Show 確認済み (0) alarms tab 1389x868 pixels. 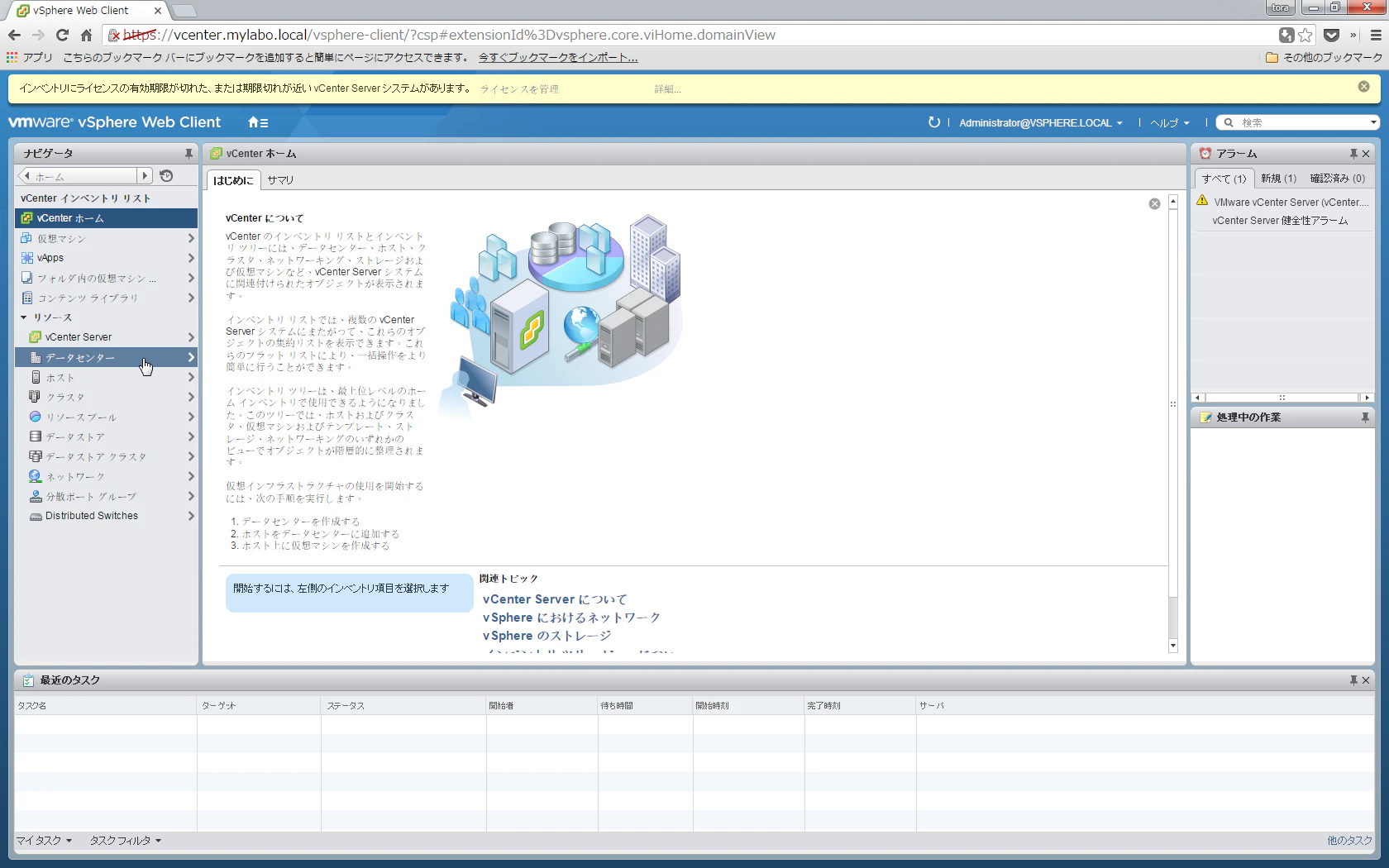point(1338,179)
